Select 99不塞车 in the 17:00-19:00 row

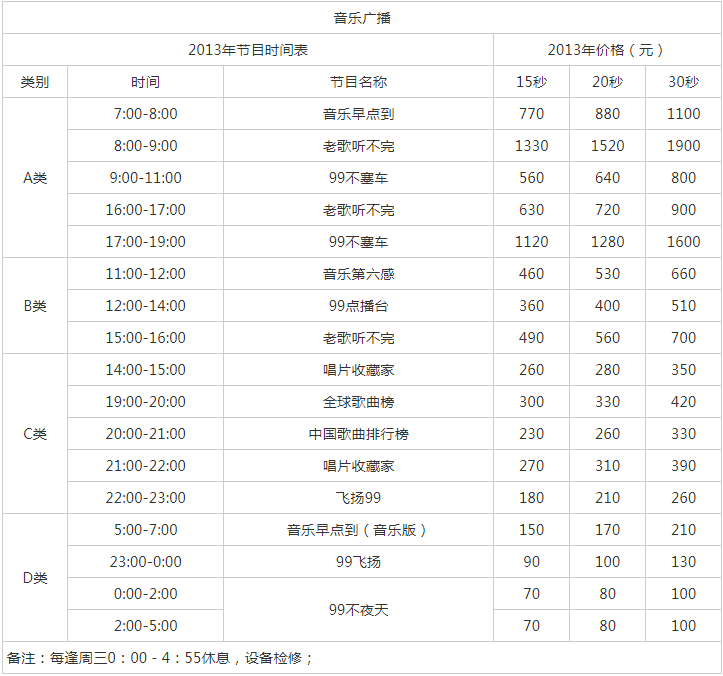pyautogui.click(x=358, y=242)
